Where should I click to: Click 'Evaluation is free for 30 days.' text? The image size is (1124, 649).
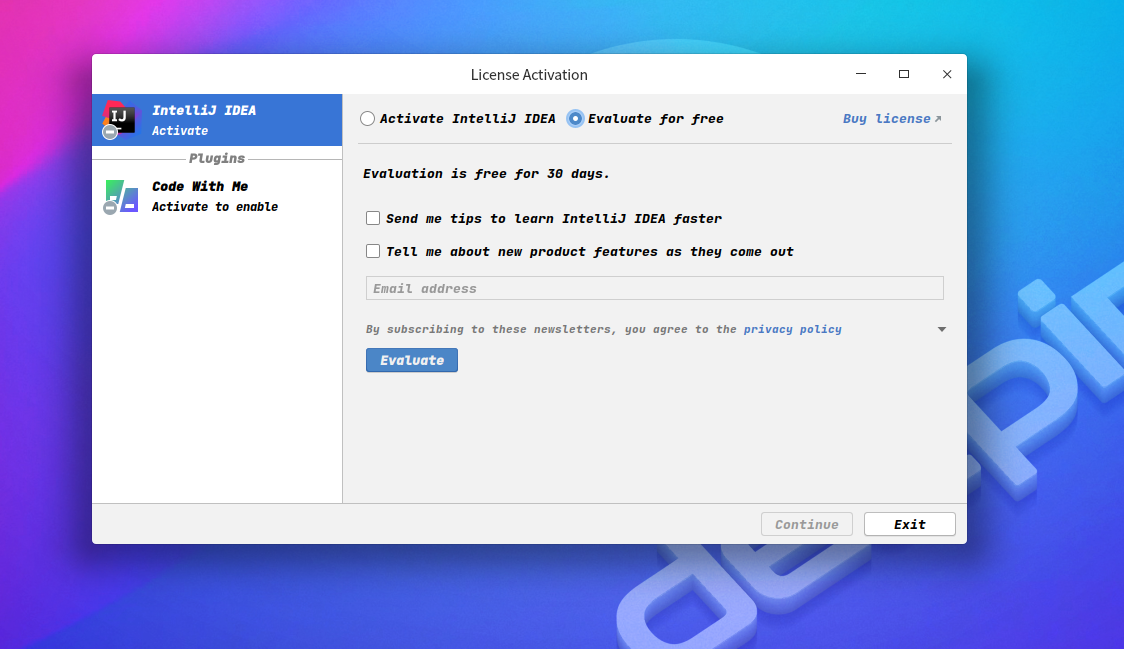486,174
